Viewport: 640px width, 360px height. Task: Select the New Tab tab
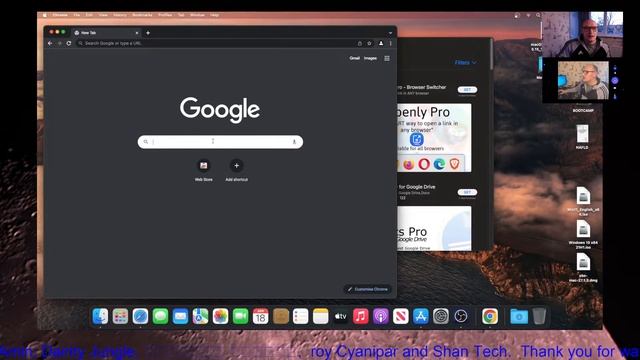tap(106, 33)
